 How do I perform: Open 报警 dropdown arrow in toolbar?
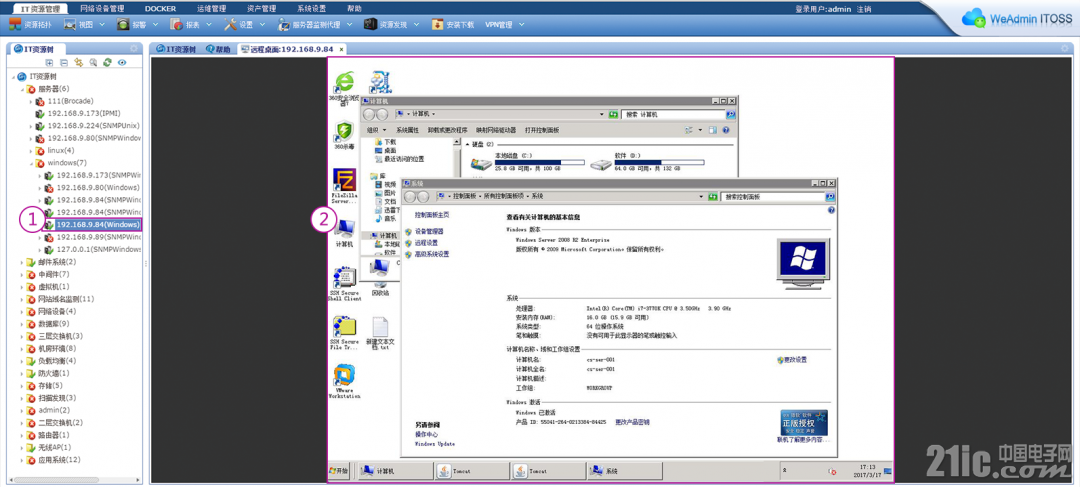155,25
